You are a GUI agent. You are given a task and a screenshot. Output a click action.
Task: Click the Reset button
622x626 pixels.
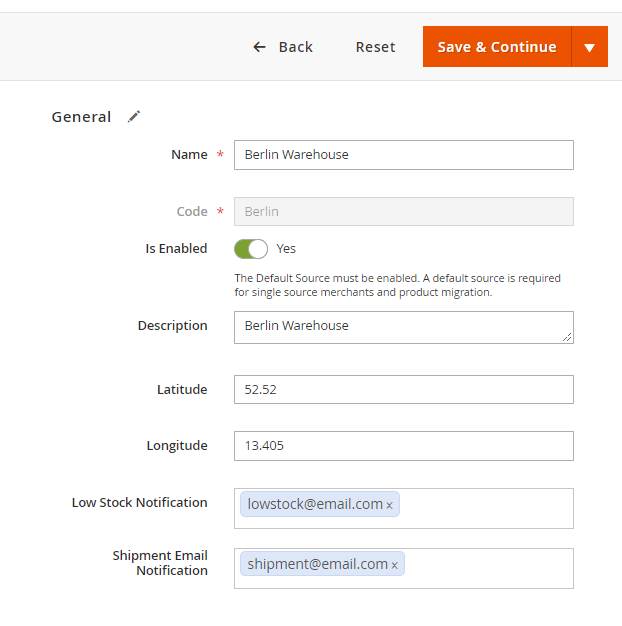(375, 47)
